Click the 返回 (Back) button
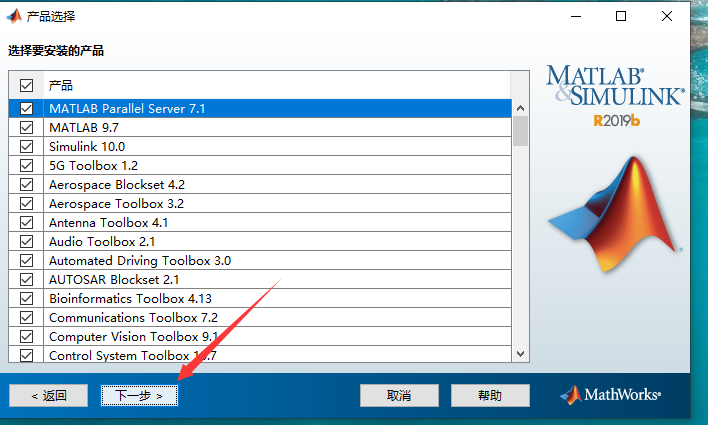The width and height of the screenshot is (708, 425). pyautogui.click(x=49, y=396)
